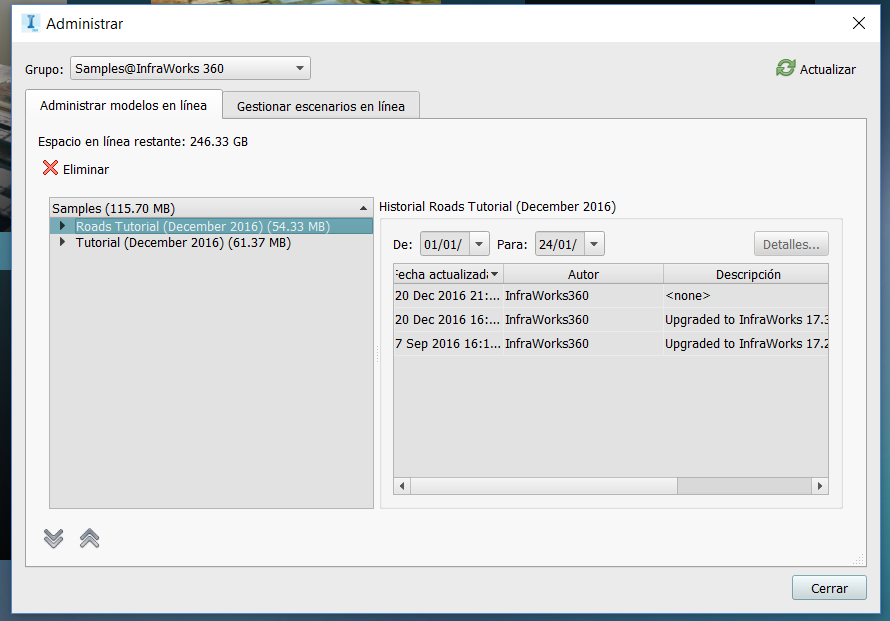Click the horizontal scrollbar left arrow
Screen dimensions: 890x621
[x=402, y=486]
